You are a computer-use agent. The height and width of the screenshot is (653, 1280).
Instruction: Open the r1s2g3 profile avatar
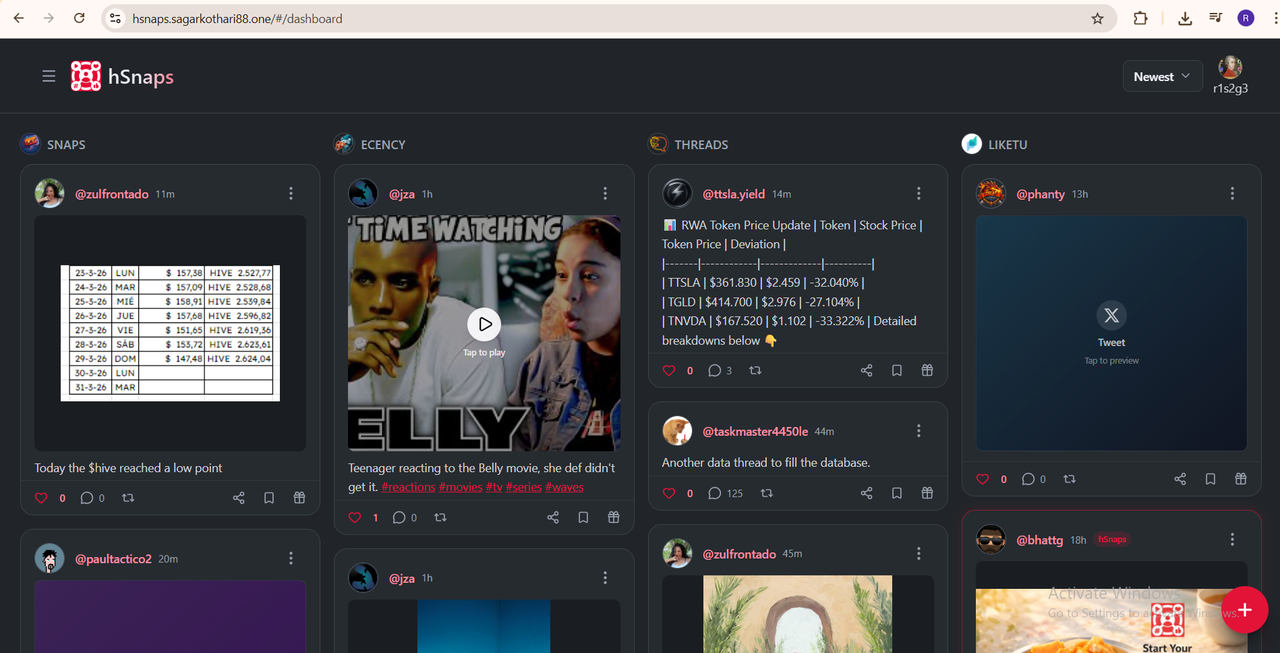(1230, 68)
